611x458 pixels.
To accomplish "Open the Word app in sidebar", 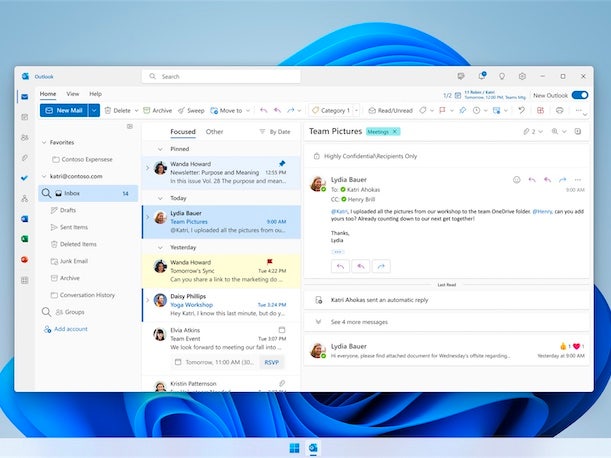I will (24, 218).
